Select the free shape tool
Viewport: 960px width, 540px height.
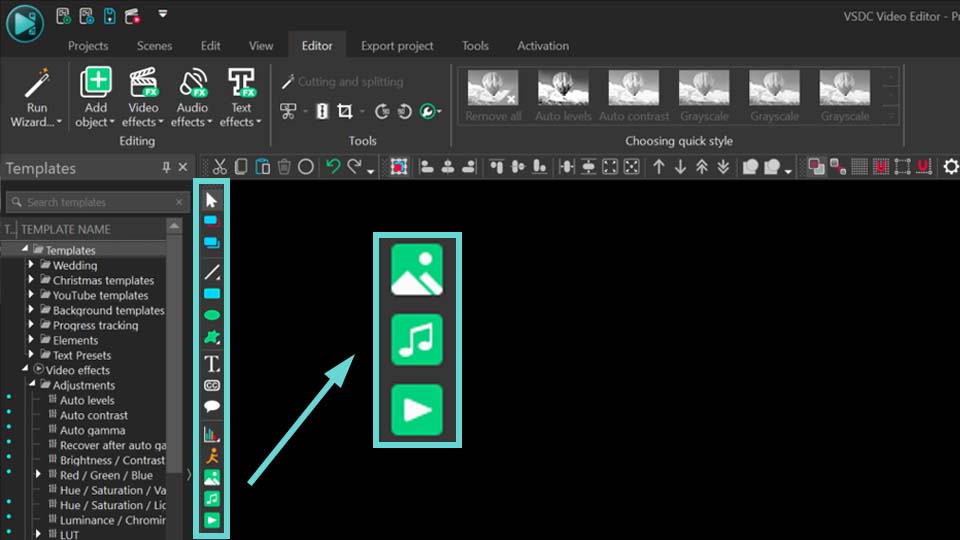tap(212, 337)
